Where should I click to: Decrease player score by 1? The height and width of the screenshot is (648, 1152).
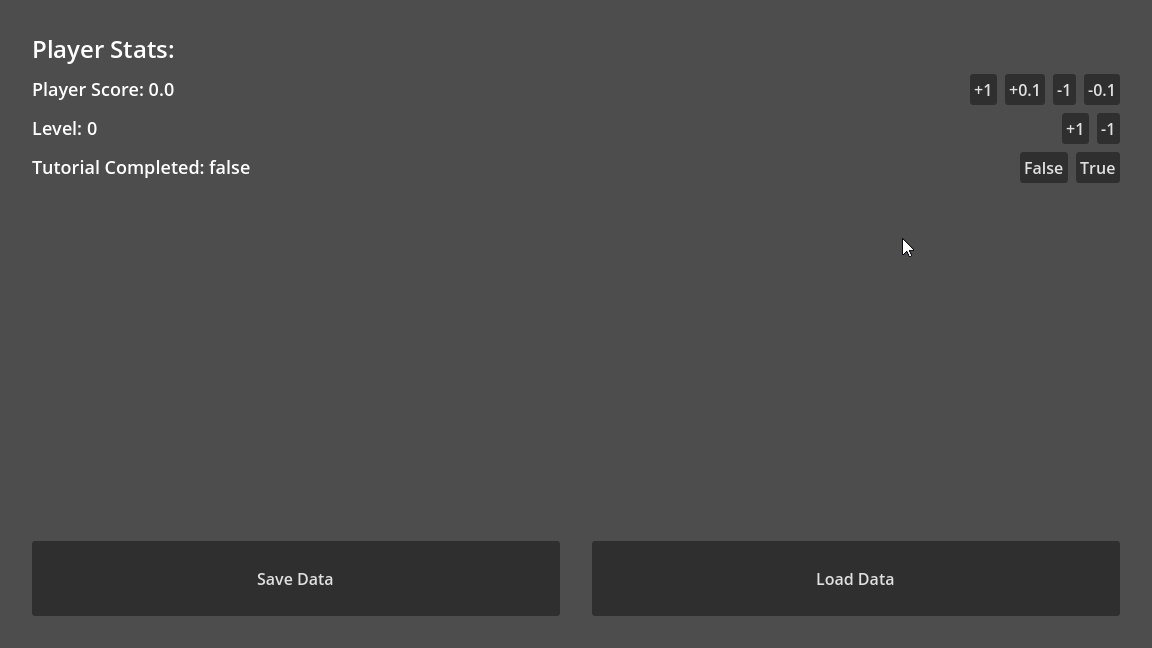[1064, 90]
